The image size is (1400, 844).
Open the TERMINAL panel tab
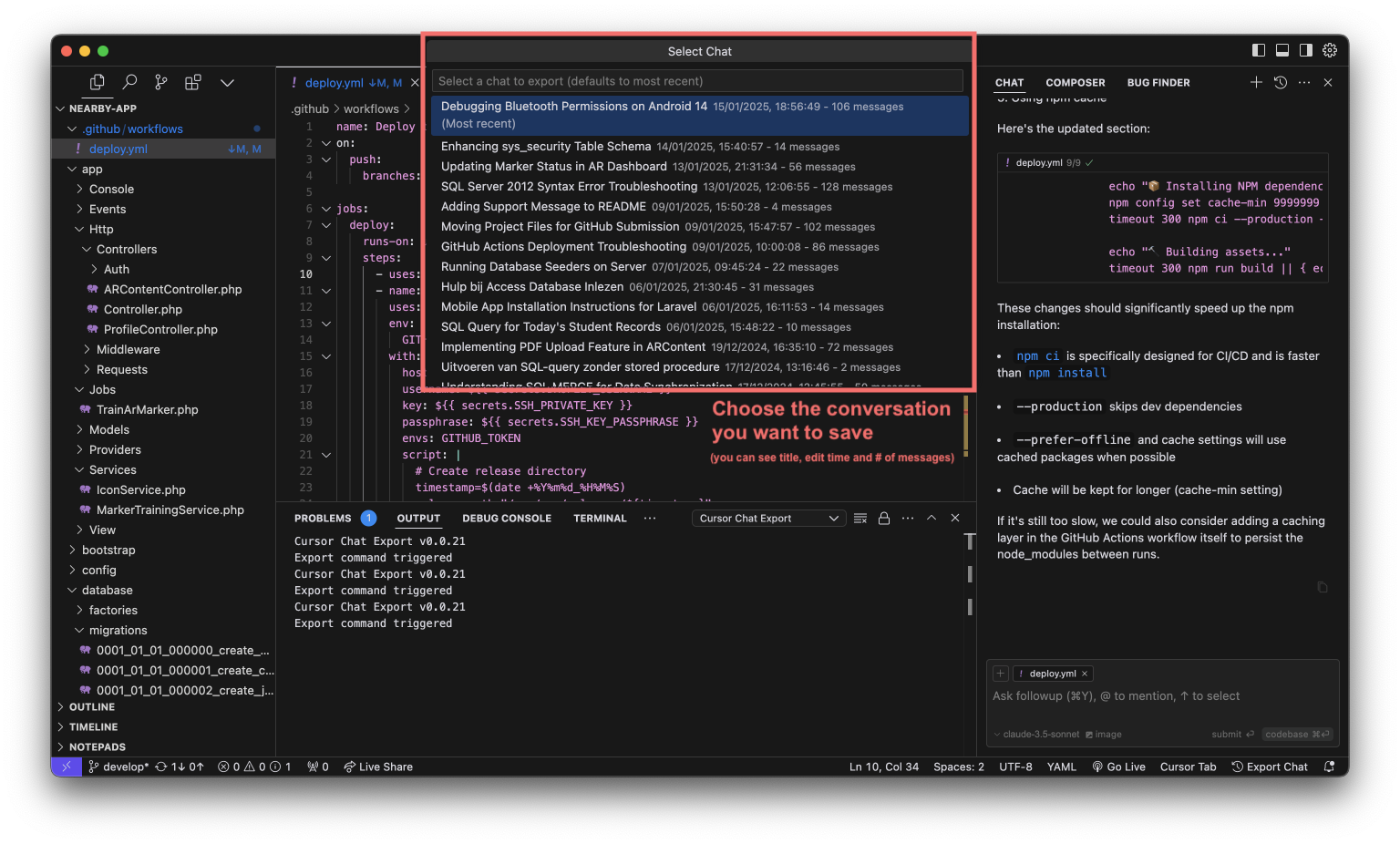600,519
